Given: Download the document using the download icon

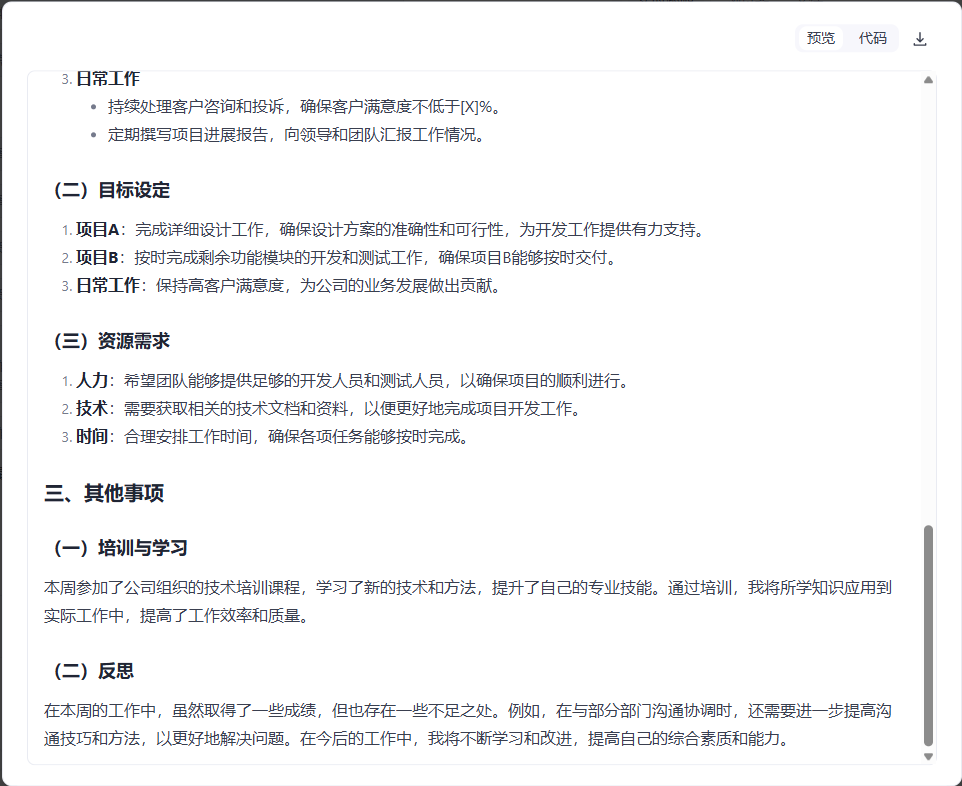Looking at the screenshot, I should click(920, 39).
